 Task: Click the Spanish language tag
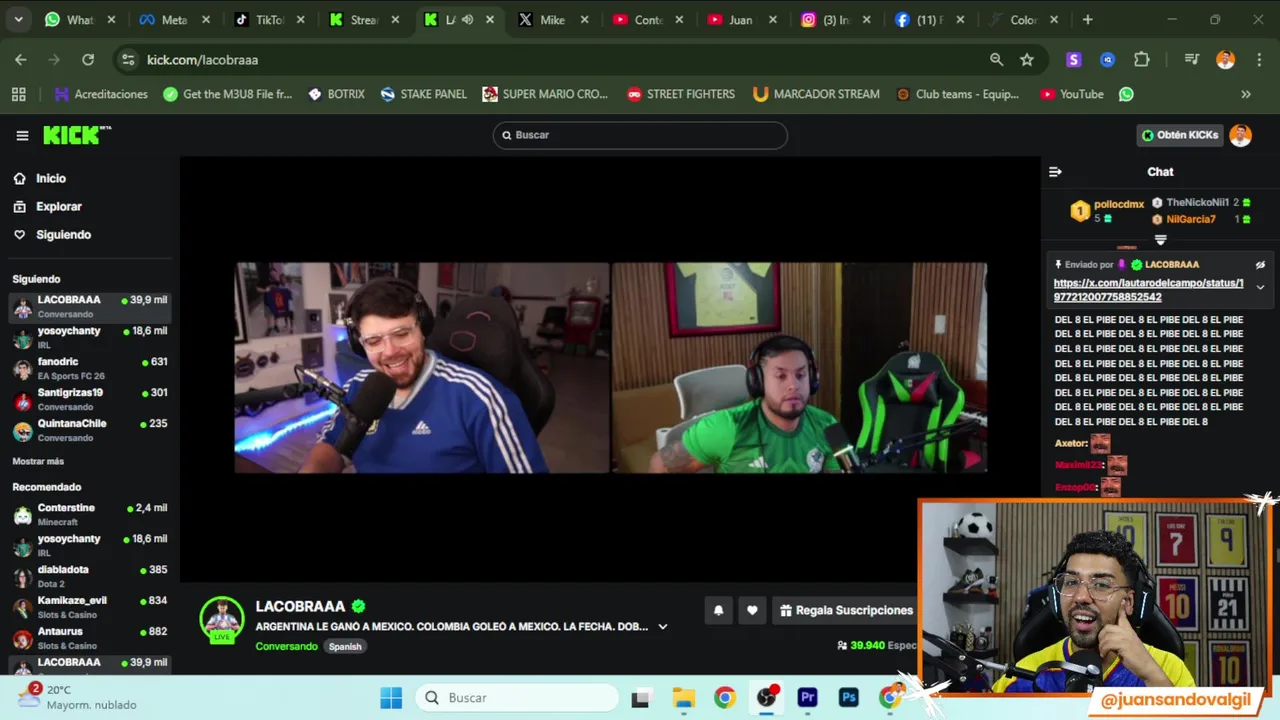[345, 646]
